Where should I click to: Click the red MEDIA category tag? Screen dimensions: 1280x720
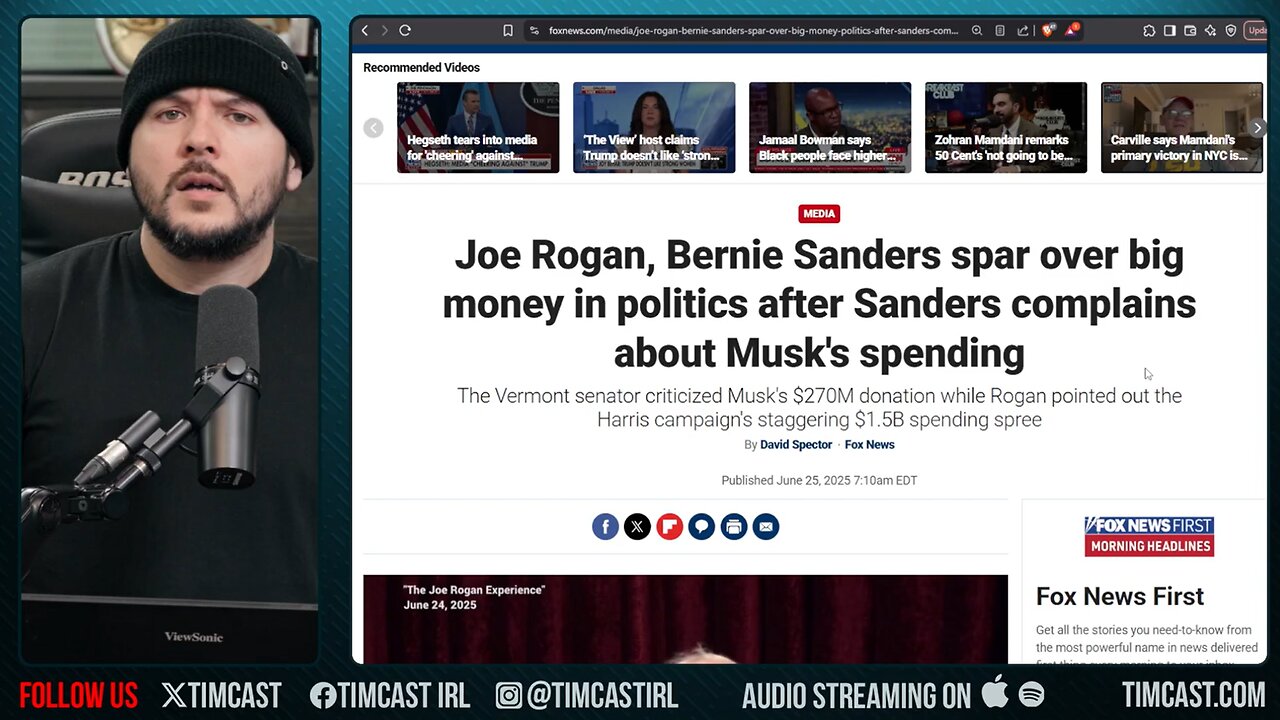pyautogui.click(x=819, y=214)
